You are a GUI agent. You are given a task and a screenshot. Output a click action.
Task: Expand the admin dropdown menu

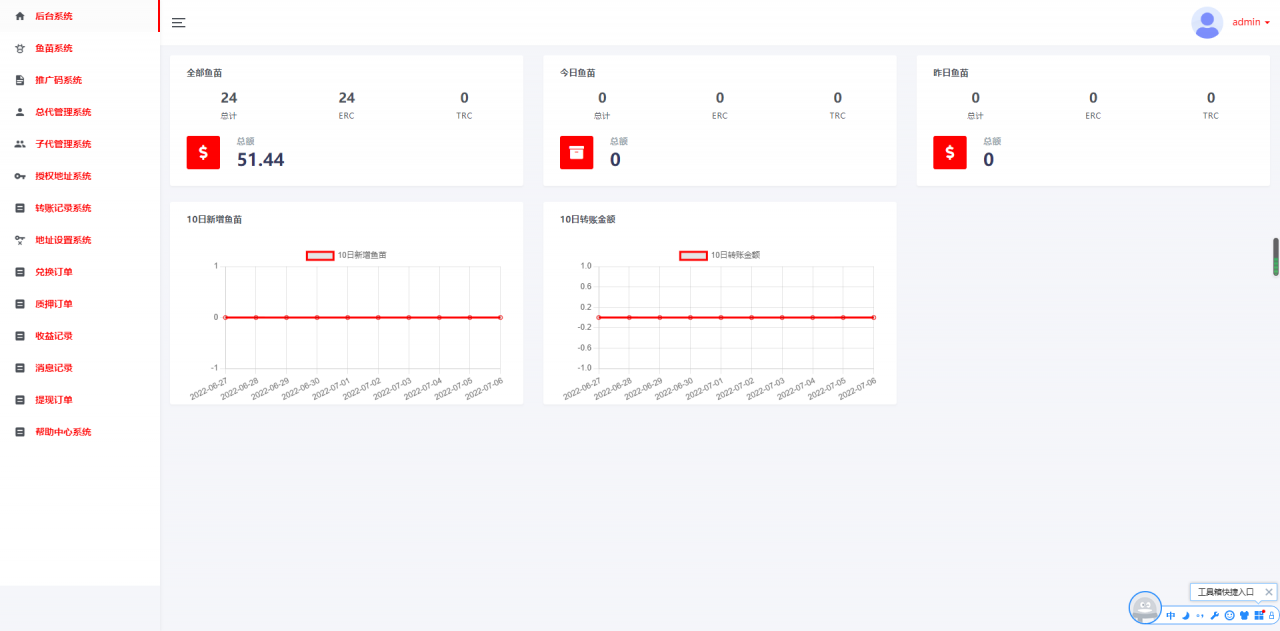point(1251,22)
